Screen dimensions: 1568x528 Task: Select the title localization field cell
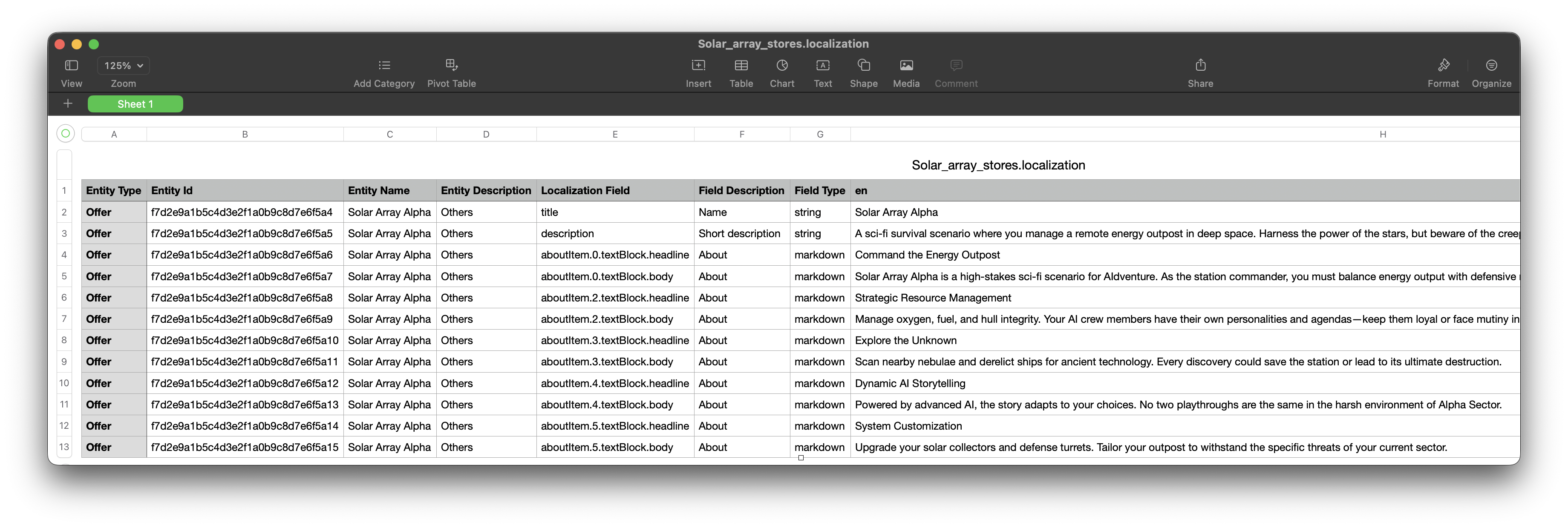(x=615, y=212)
